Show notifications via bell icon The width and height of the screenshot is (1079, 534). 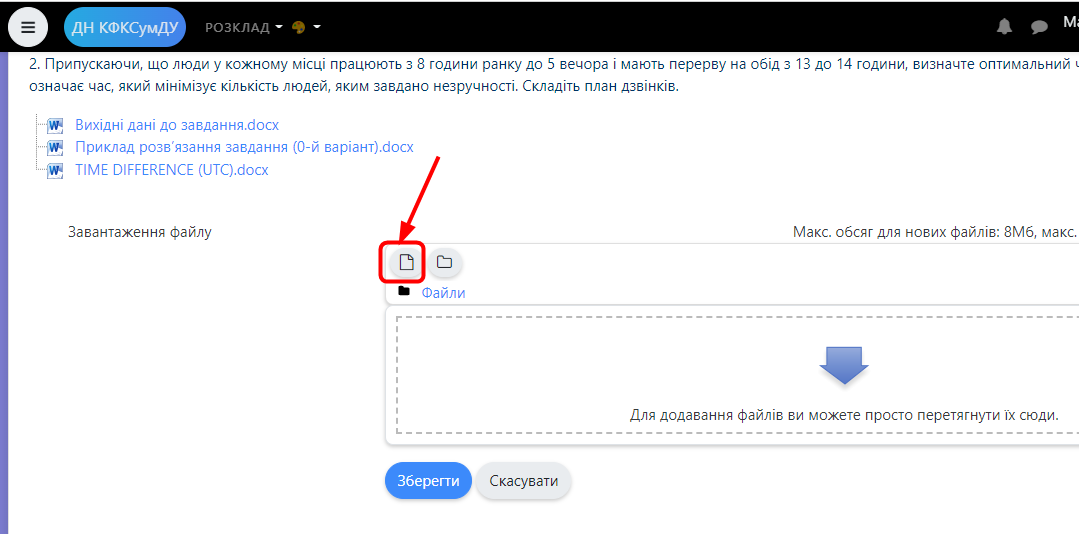tap(1004, 27)
